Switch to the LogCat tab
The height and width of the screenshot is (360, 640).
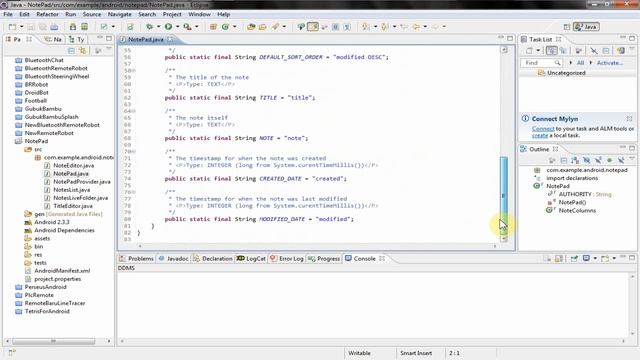tap(251, 259)
